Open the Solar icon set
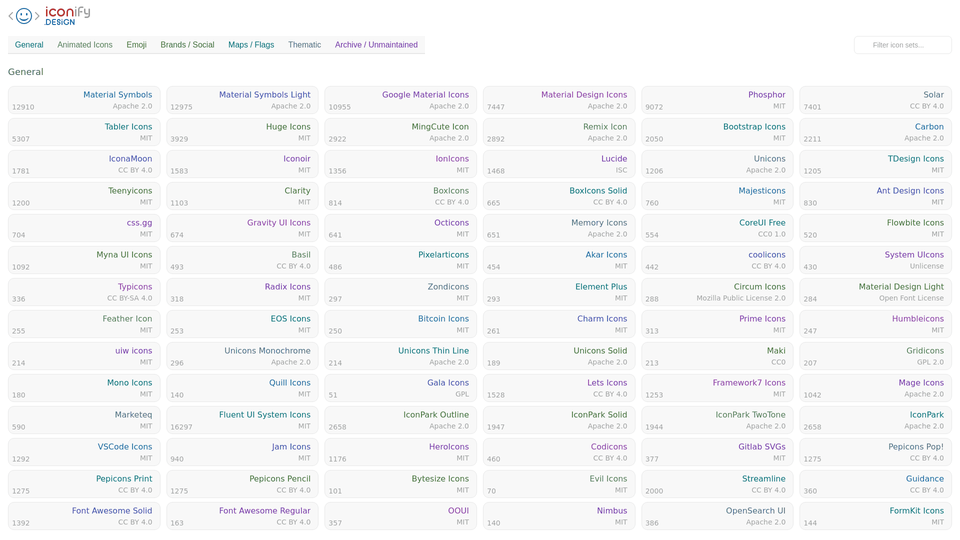This screenshot has width=960, height=540. click(x=876, y=100)
